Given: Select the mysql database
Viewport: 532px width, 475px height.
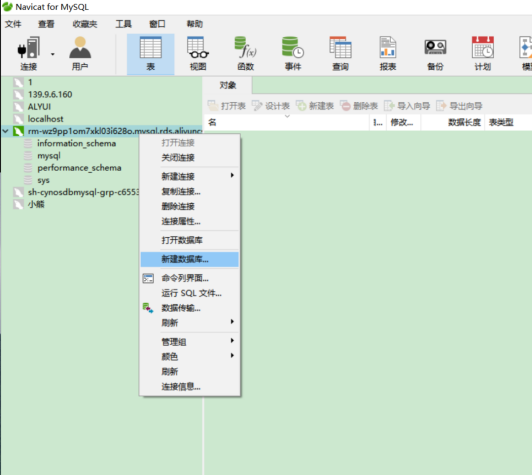Looking at the screenshot, I should click(x=49, y=155).
